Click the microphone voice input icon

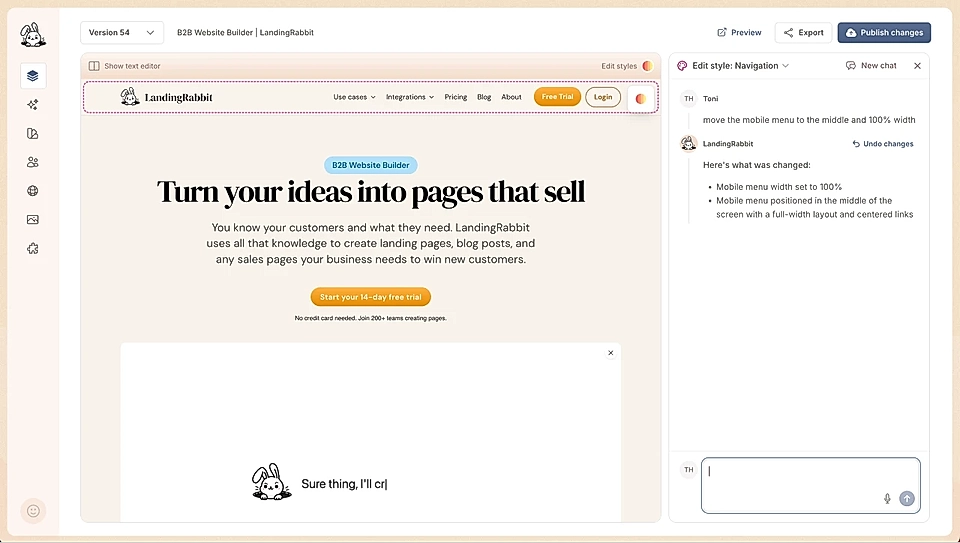[x=887, y=499]
